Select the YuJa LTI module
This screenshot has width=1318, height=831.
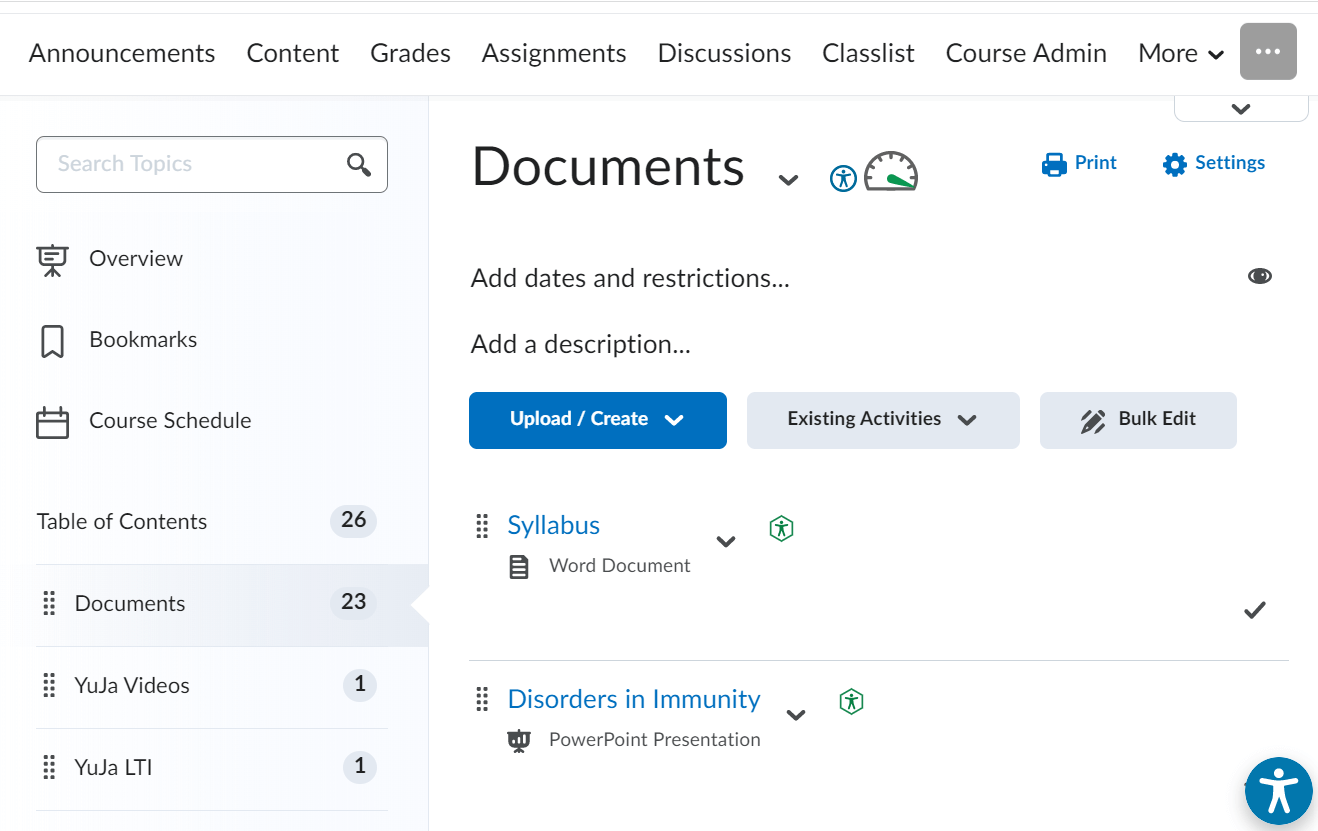pos(113,768)
